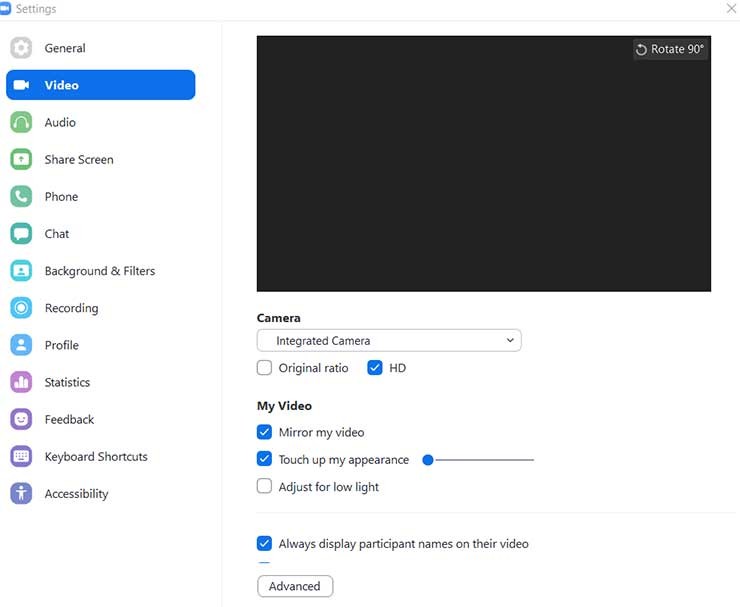The height and width of the screenshot is (607, 740).
Task: Select the Audio headphones icon
Action: 21,122
